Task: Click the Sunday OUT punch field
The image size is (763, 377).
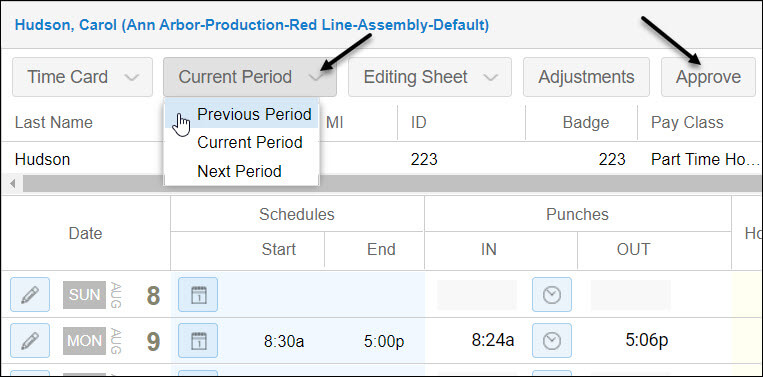Action: click(631, 295)
